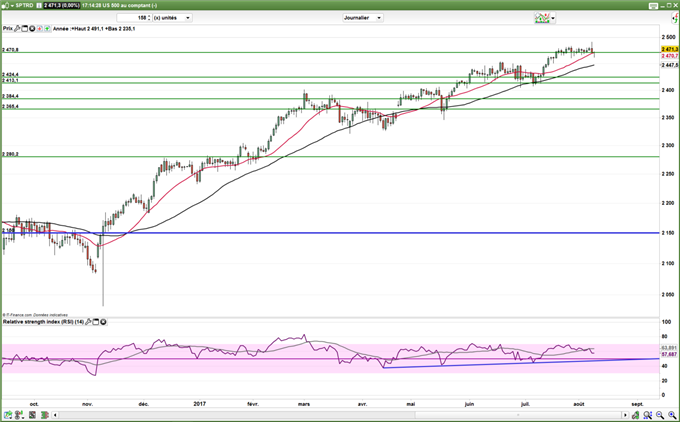Viewport: 680px width, 422px height.
Task: Open the chart indicators icon in toolbar
Action: [542, 18]
